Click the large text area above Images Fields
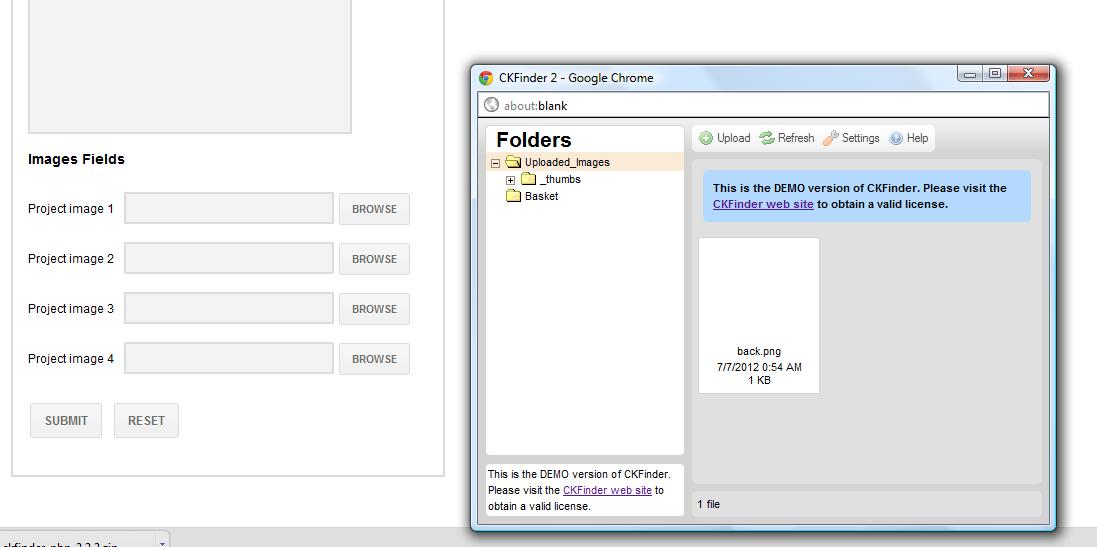Screen dimensions: 1097x547 (190, 66)
